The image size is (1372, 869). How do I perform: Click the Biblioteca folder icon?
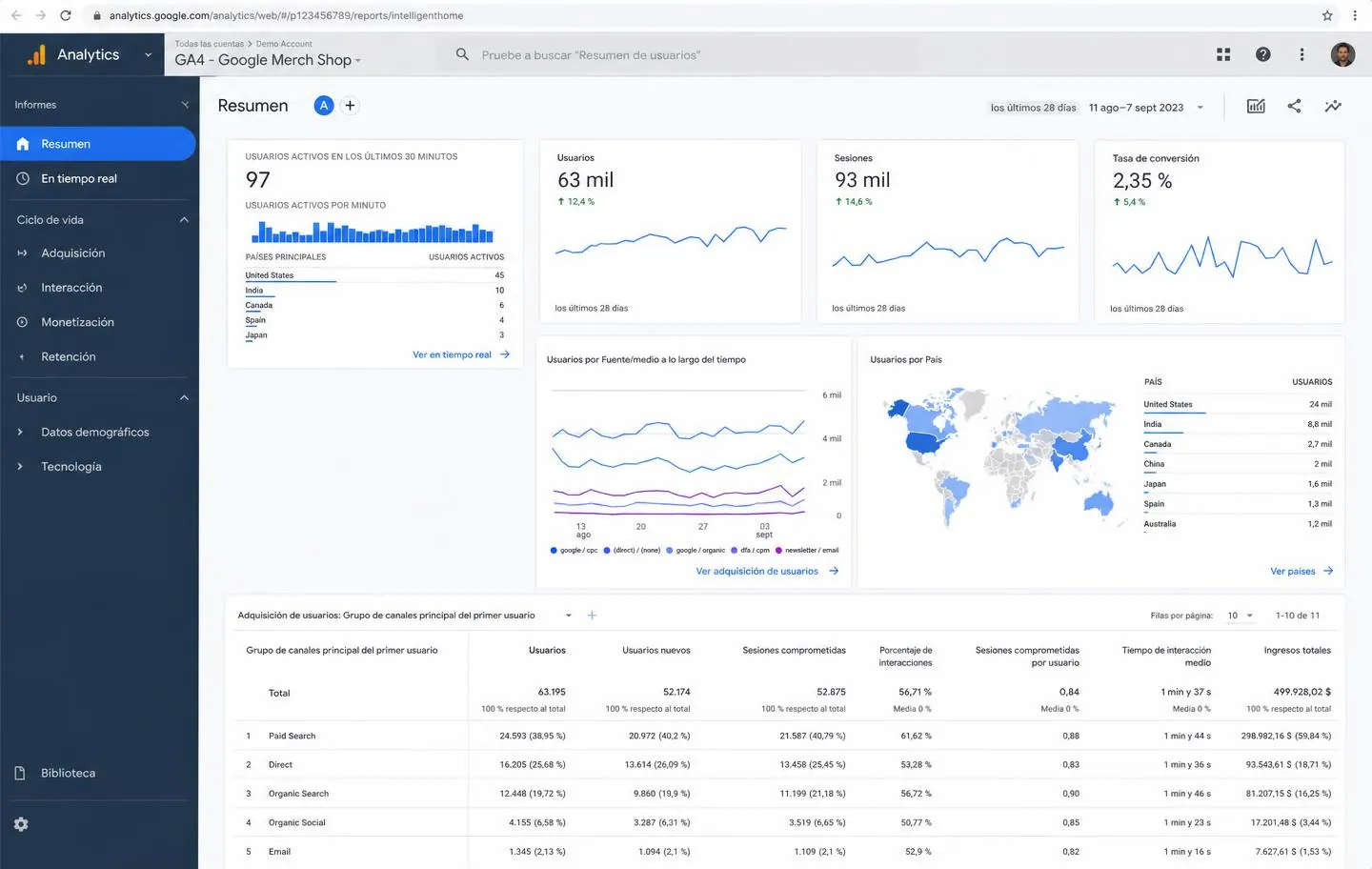pos(20,773)
